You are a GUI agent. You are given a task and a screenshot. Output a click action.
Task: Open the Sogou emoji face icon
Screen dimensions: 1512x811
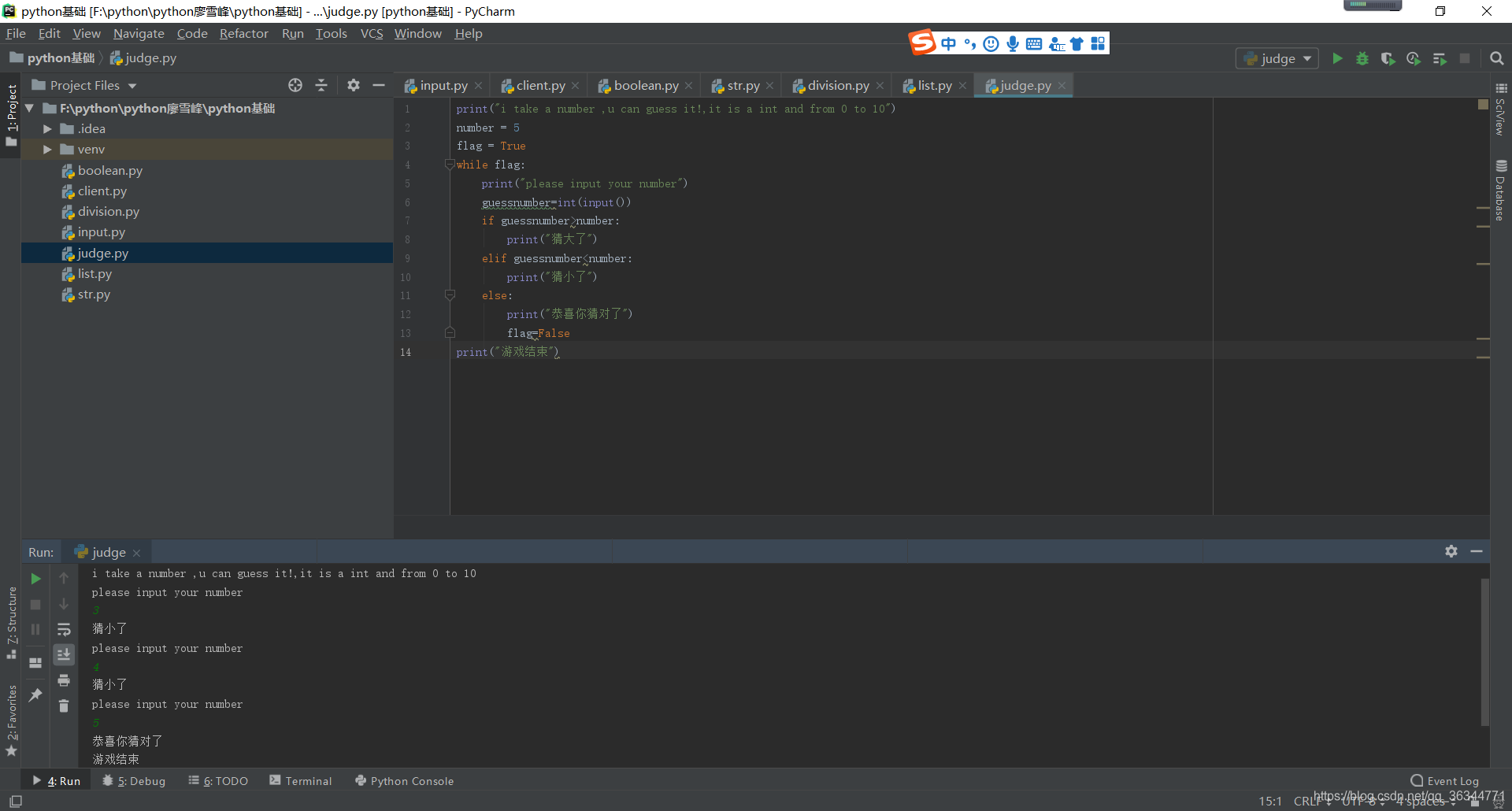[x=991, y=44]
